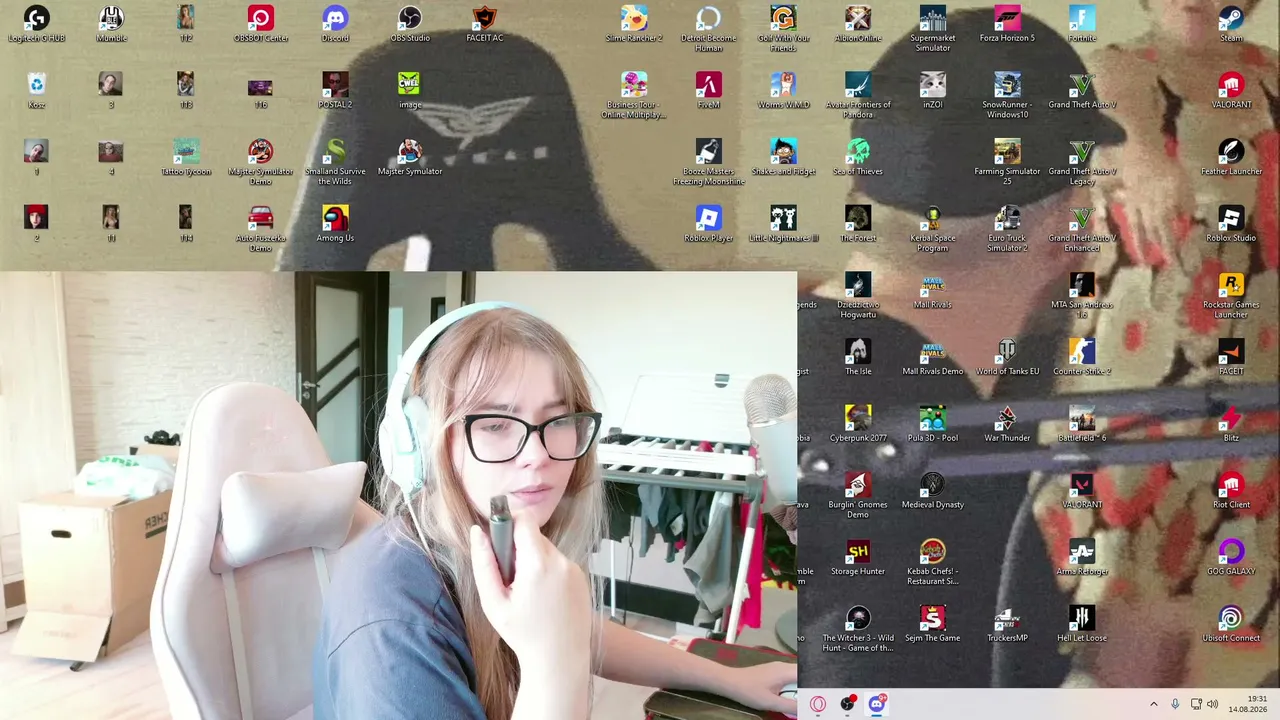Open the FiveM shortcut
Image resolution: width=1280 pixels, height=720 pixels.
pos(708,91)
